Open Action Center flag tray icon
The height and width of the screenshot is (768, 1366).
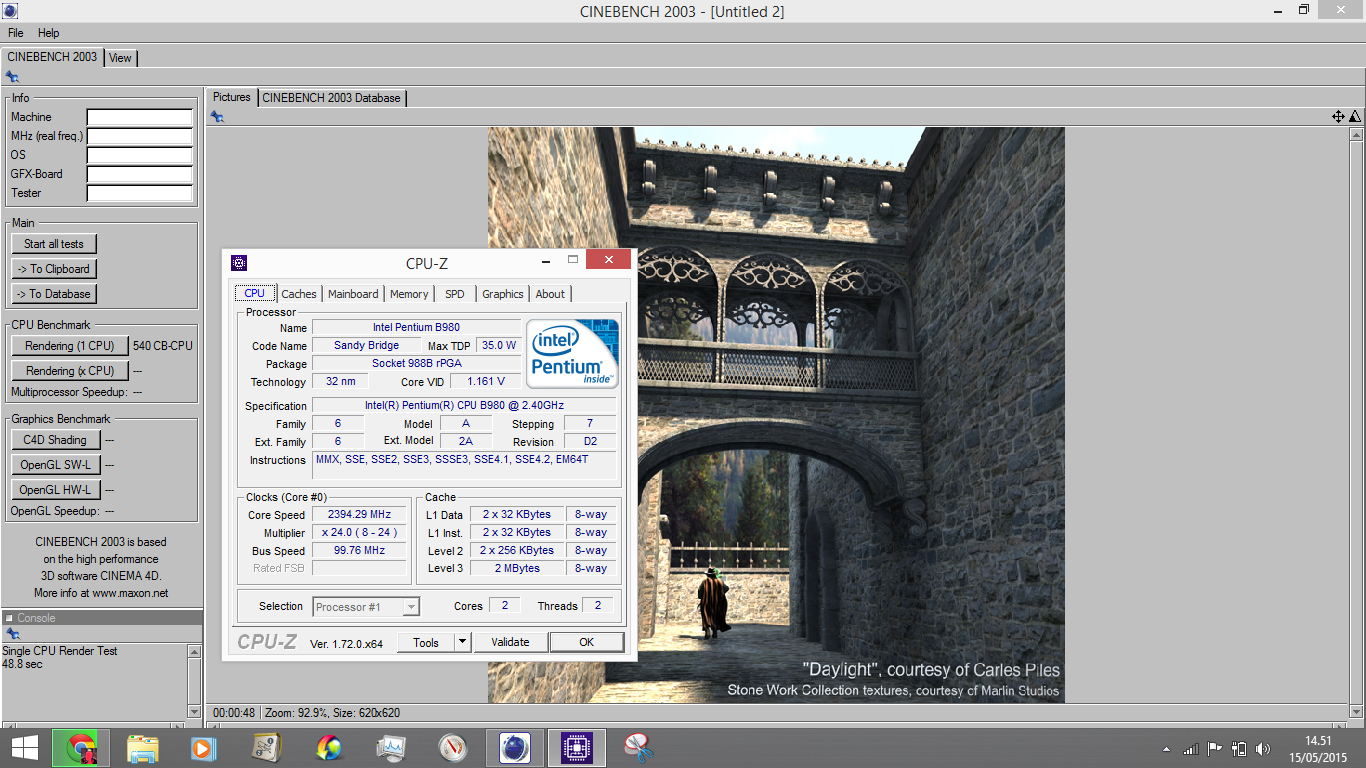point(1215,748)
